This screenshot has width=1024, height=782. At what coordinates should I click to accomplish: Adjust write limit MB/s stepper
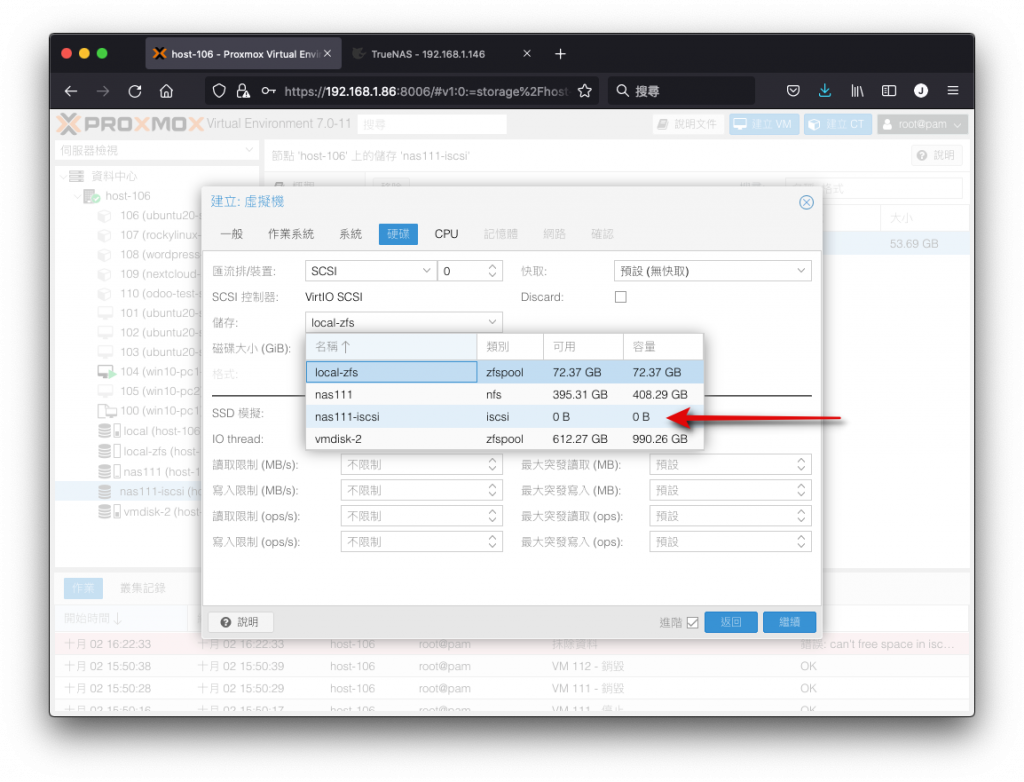click(x=492, y=491)
